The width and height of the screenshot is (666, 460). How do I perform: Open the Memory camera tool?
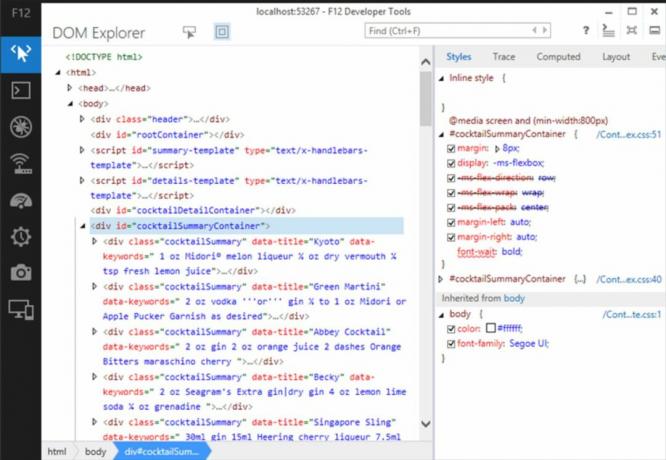tap(20, 273)
